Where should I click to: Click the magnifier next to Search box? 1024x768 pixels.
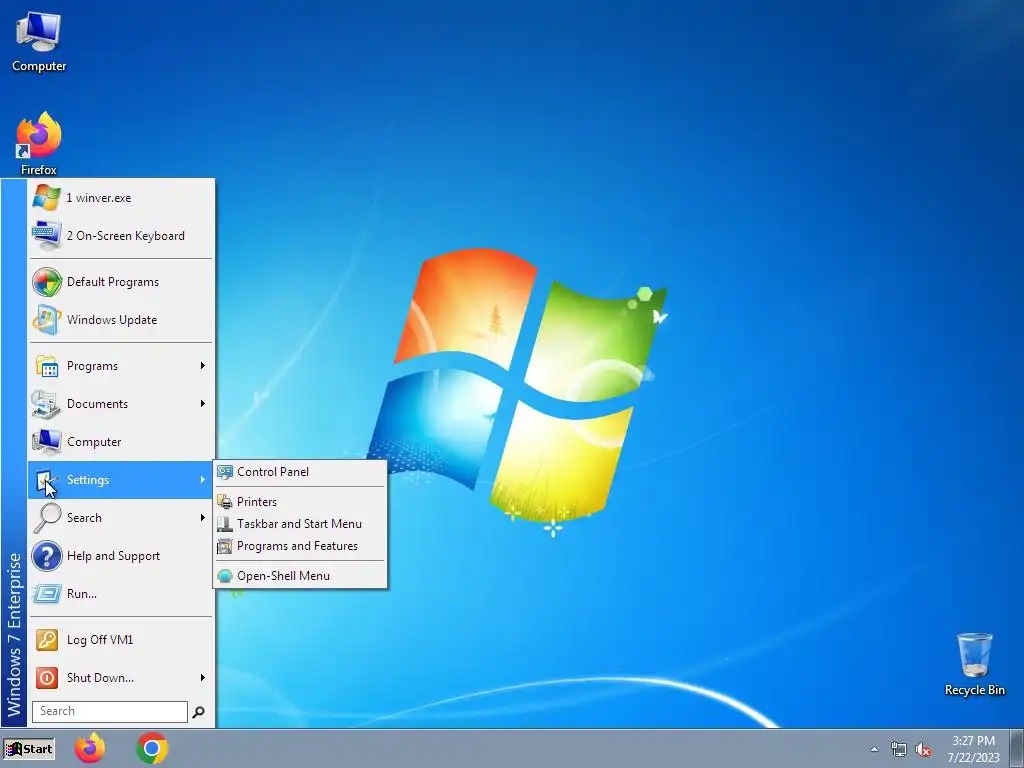(199, 712)
